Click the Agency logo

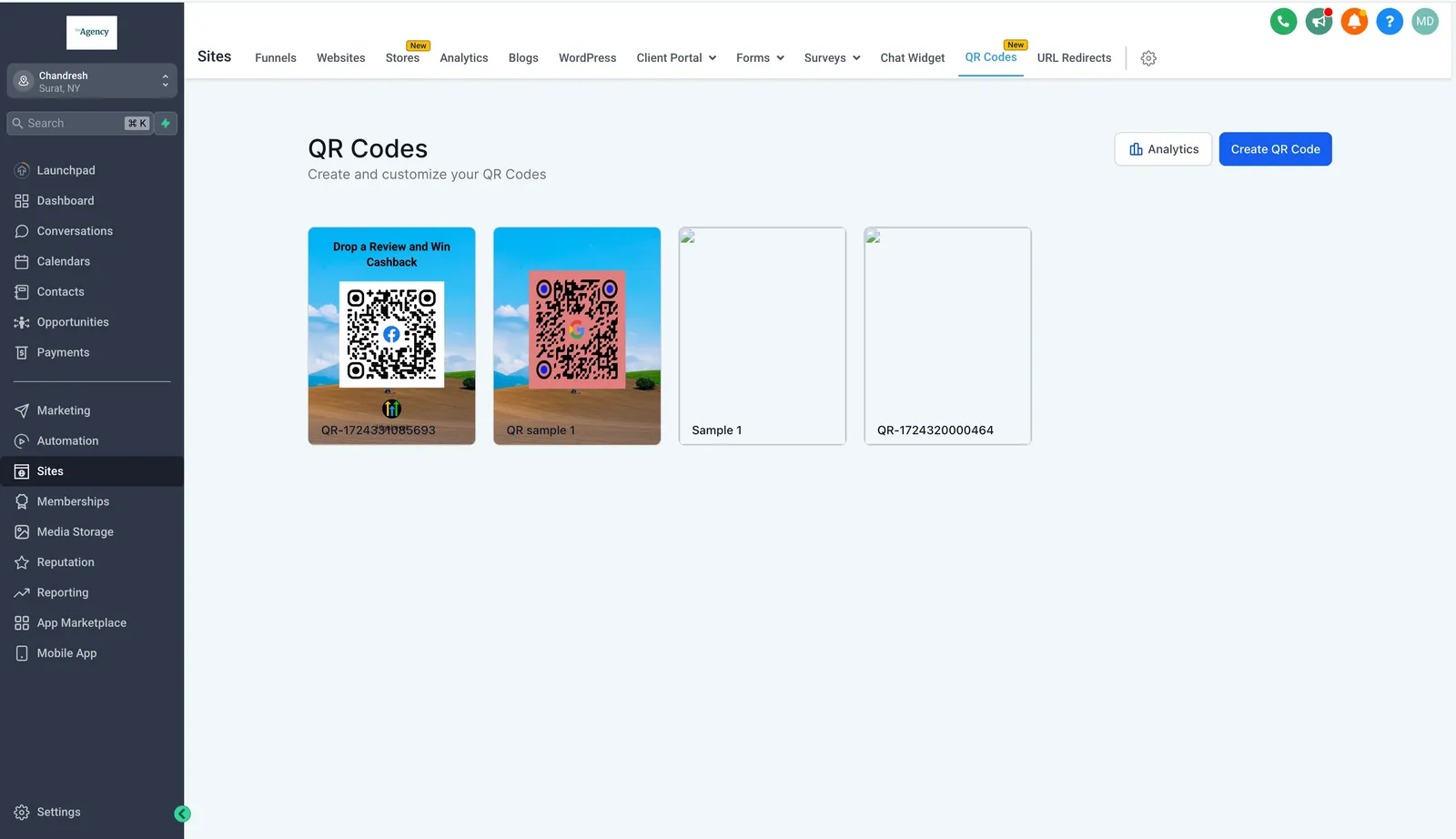(x=92, y=32)
